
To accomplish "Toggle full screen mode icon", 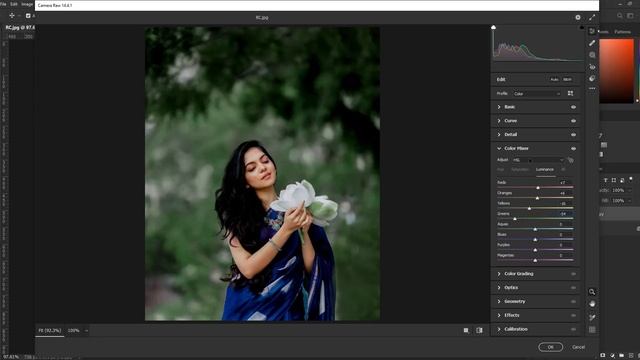I will 592,17.
